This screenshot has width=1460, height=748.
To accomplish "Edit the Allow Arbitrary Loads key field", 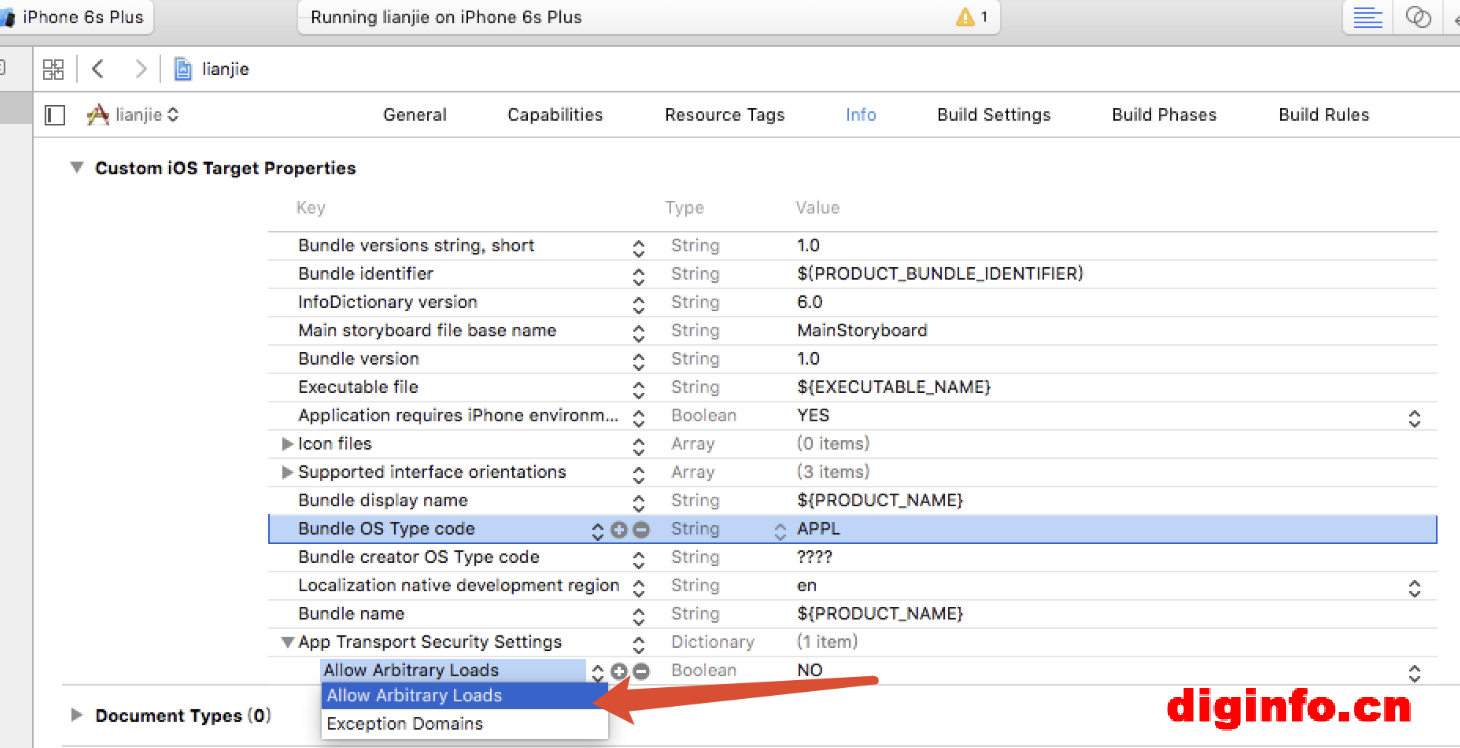I will [x=453, y=671].
